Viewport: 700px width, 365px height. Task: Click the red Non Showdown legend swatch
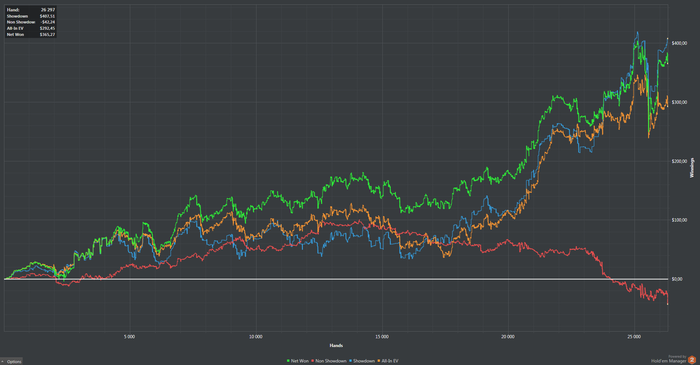pyautogui.click(x=313, y=361)
